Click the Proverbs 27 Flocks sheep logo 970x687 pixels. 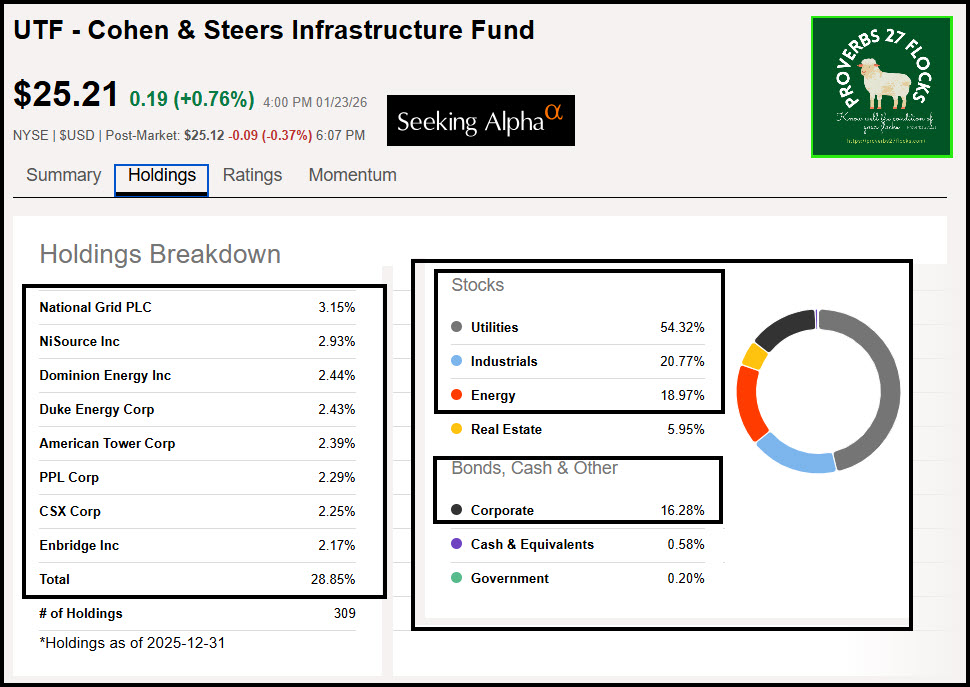point(882,87)
